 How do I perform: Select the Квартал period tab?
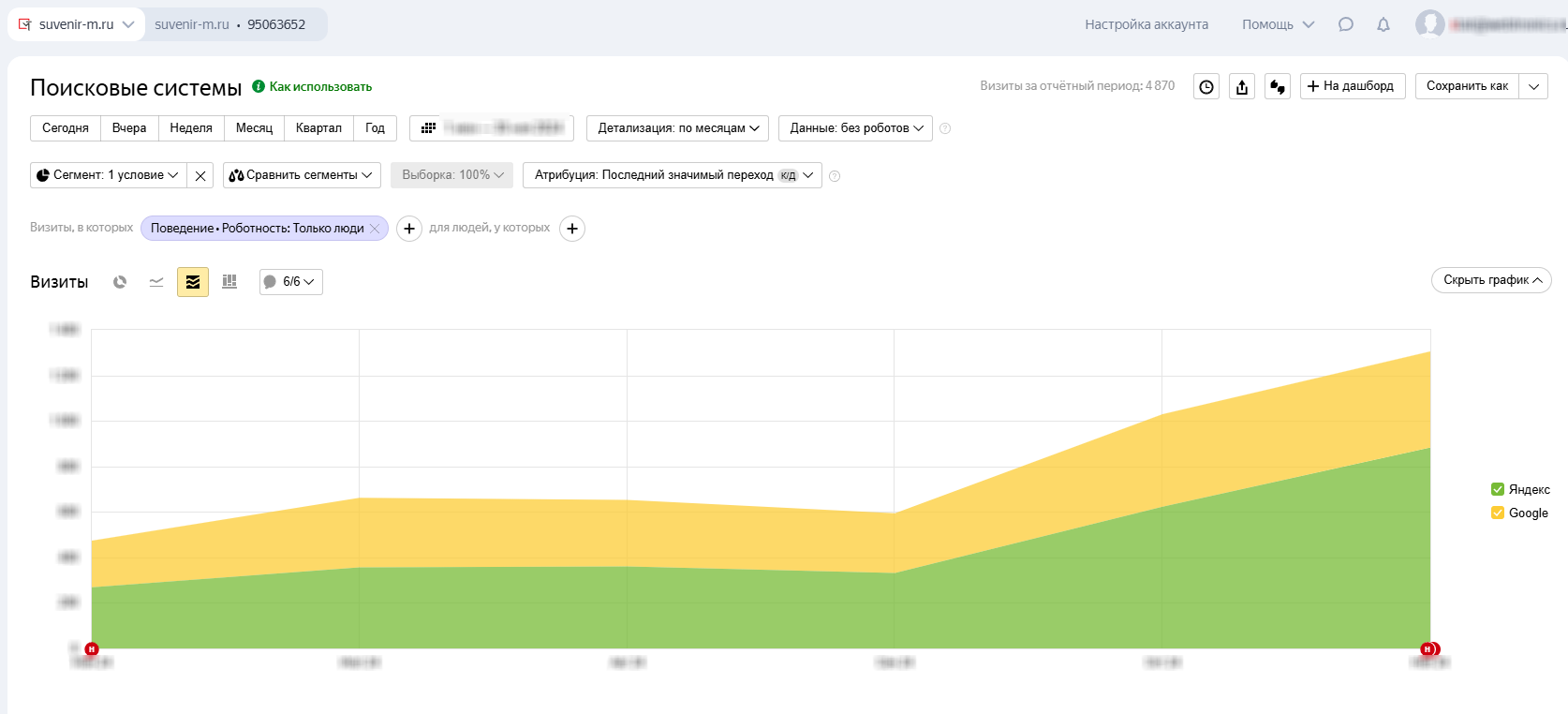318,128
